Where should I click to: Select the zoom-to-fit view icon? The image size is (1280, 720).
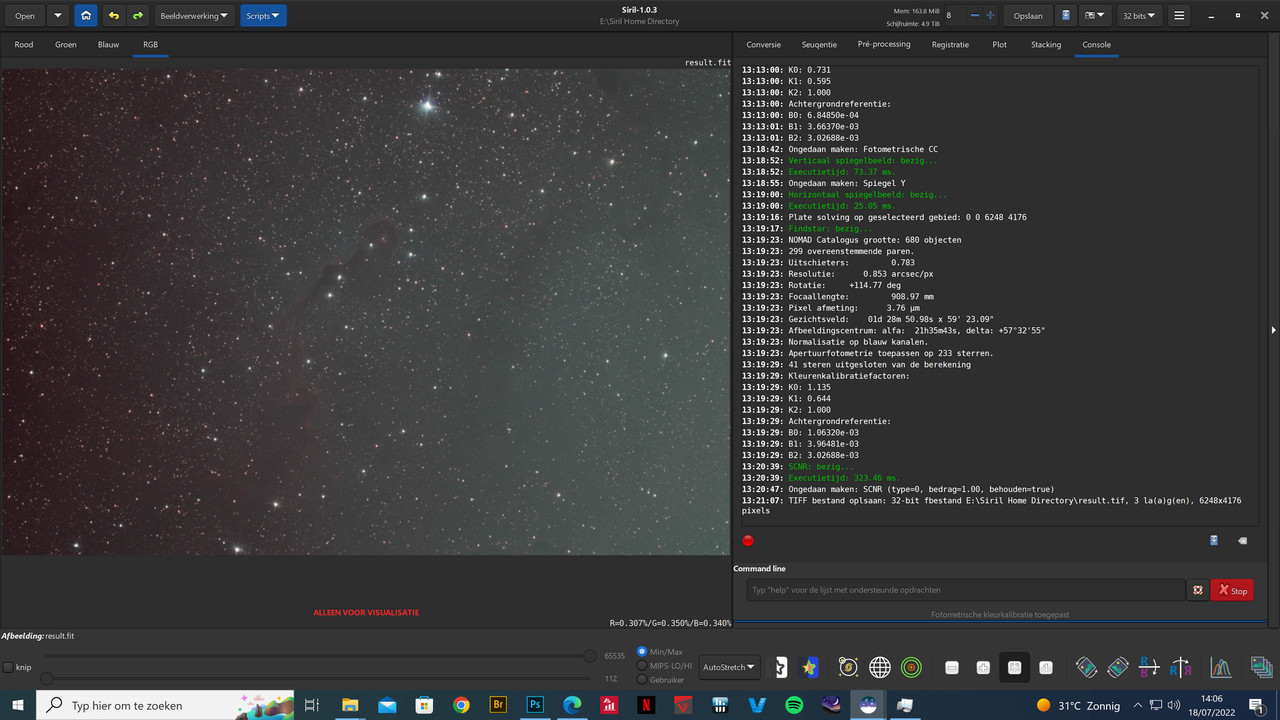(x=1014, y=667)
